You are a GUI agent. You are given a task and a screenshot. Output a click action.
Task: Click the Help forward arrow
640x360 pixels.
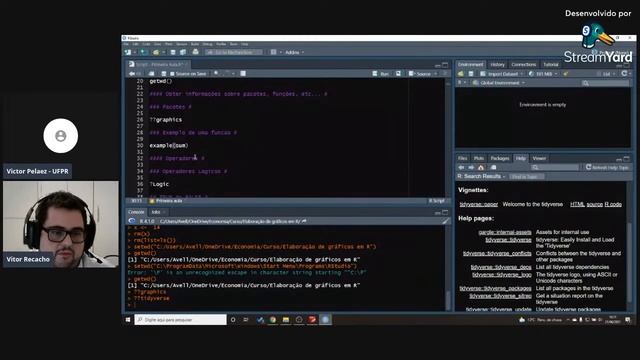[x=471, y=168]
